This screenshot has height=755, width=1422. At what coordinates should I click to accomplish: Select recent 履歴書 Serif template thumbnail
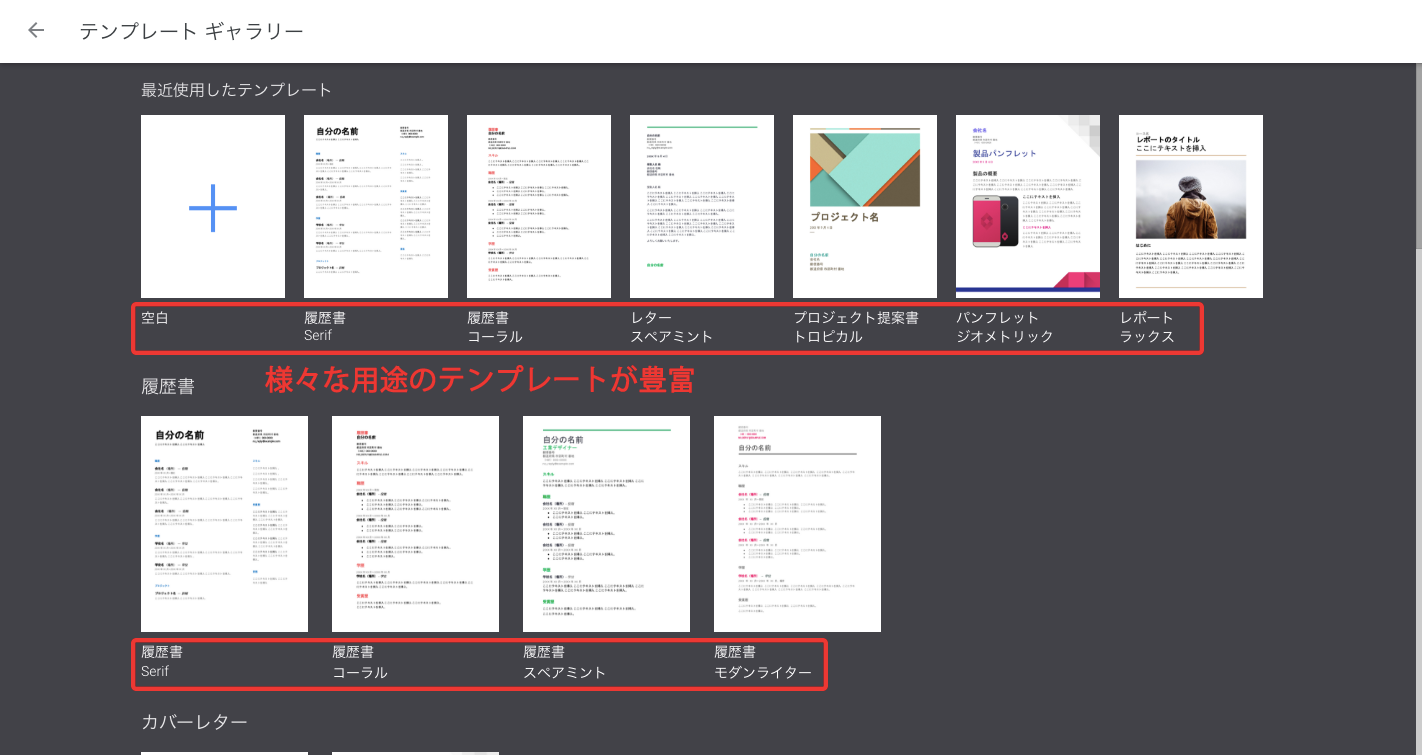[x=376, y=207]
